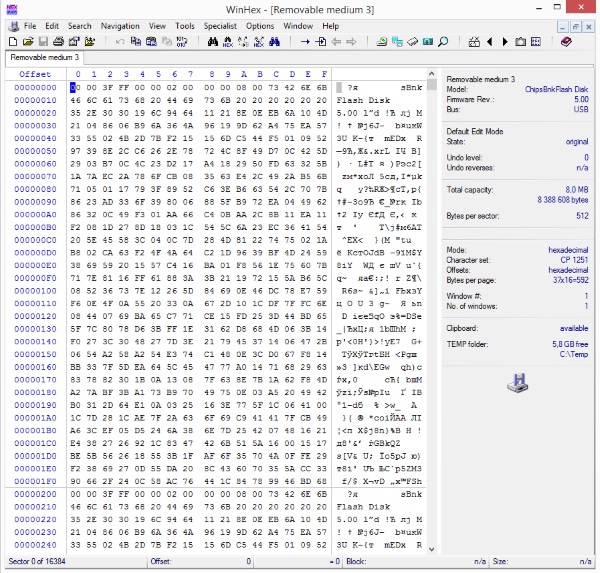
Task: Click the Offset field in the status bar
Action: click(201, 562)
